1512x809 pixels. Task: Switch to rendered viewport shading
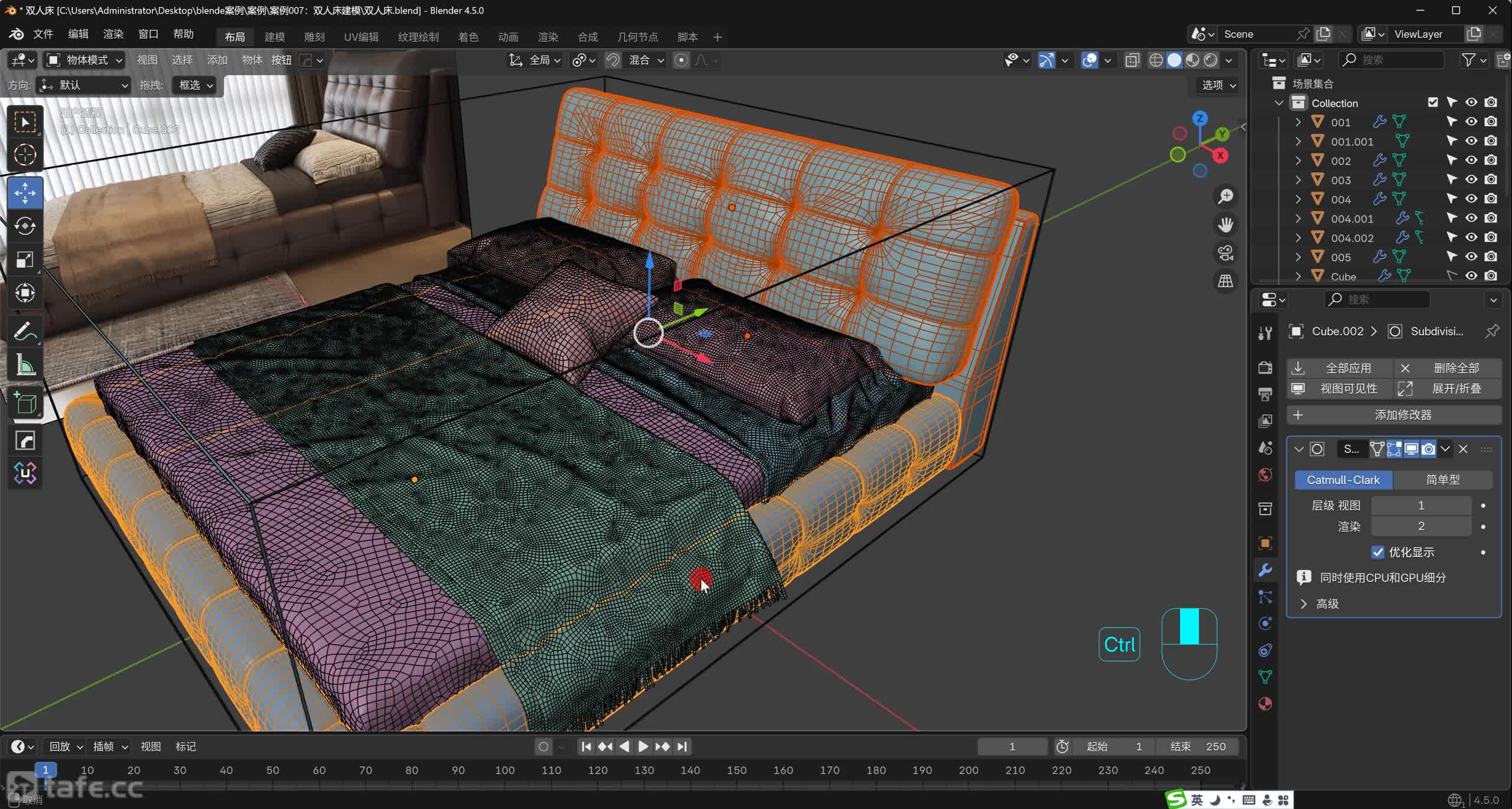click(x=1211, y=60)
